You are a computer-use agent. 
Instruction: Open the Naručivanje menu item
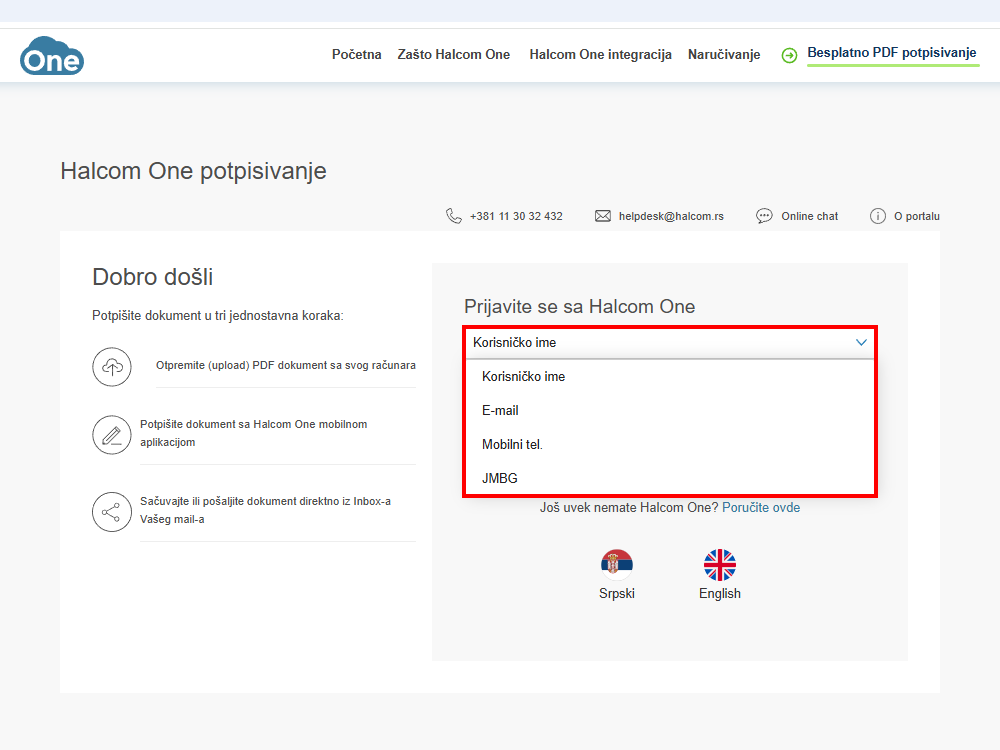point(724,55)
